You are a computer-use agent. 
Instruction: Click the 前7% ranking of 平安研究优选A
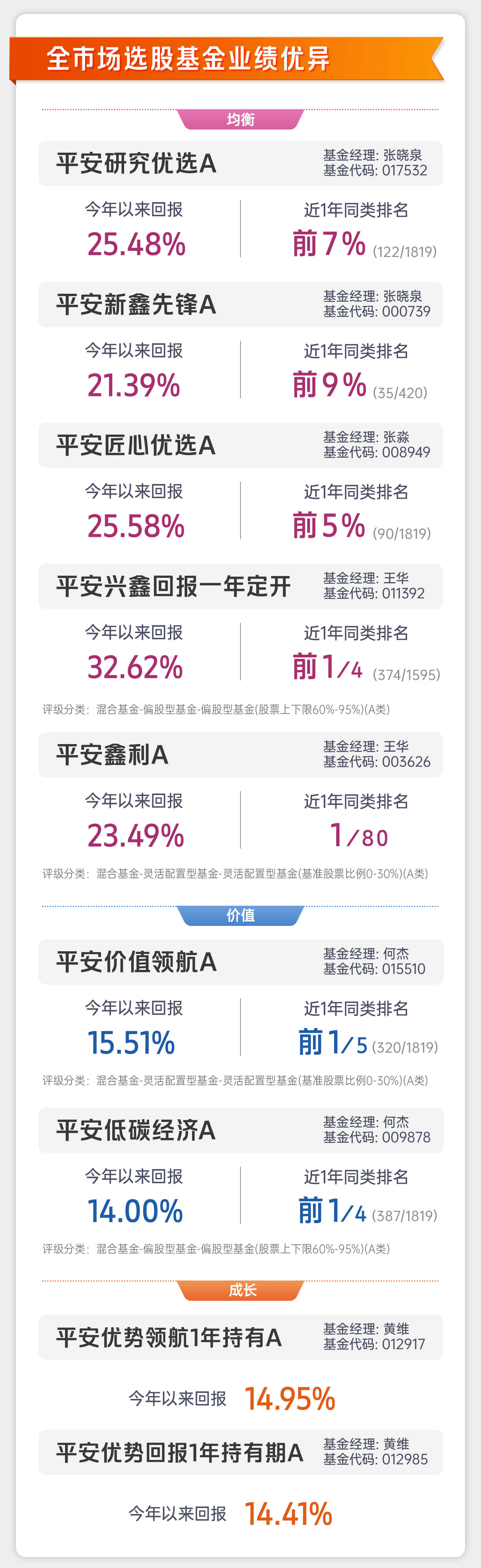(329, 243)
